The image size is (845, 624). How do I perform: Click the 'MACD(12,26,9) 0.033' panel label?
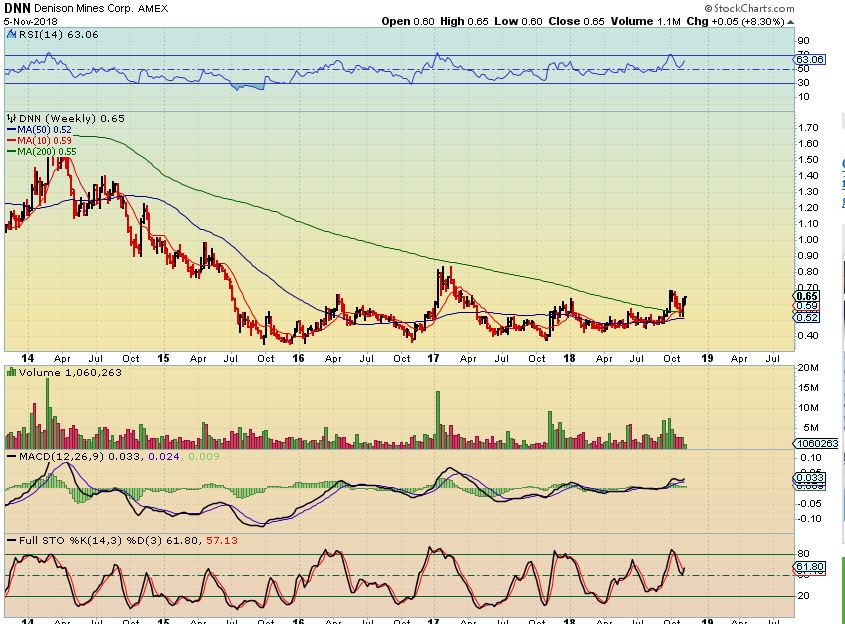(80, 456)
